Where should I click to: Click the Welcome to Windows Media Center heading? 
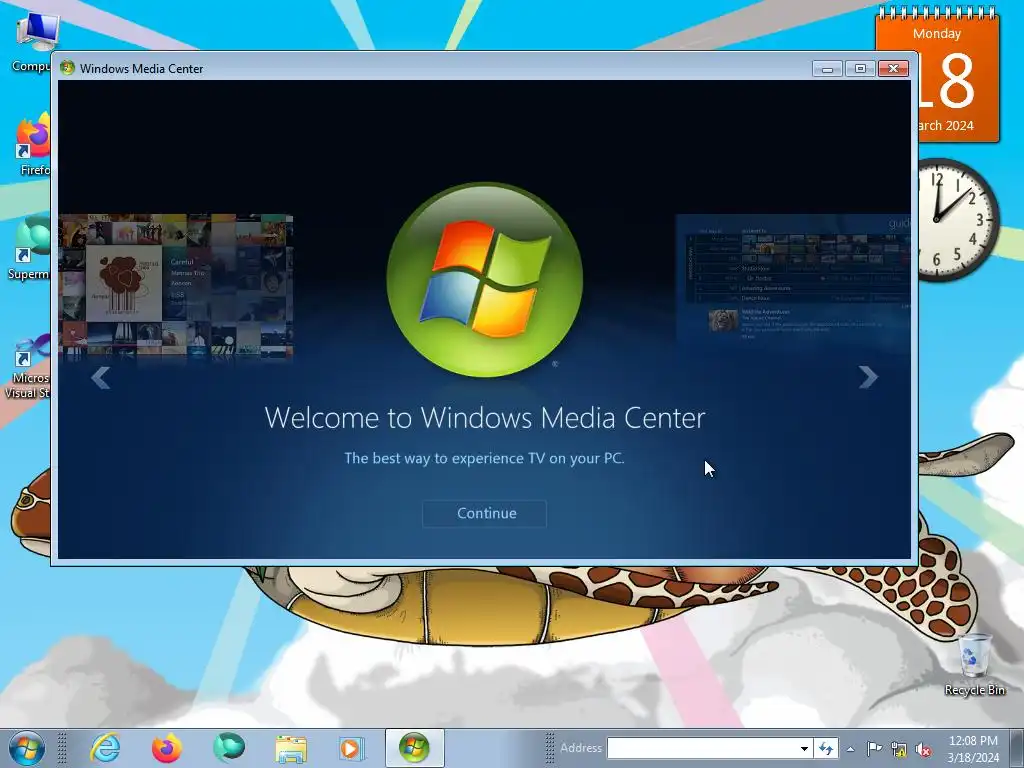tap(485, 418)
